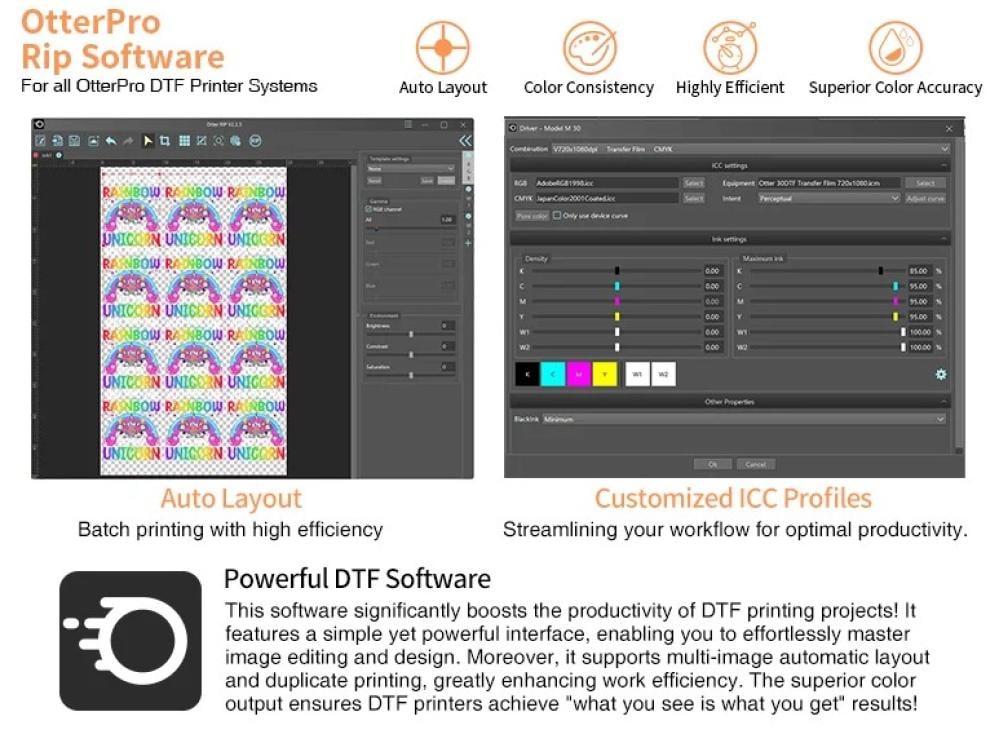This screenshot has height=734, width=999.
Task: Click the Ok button
Action: tap(713, 464)
